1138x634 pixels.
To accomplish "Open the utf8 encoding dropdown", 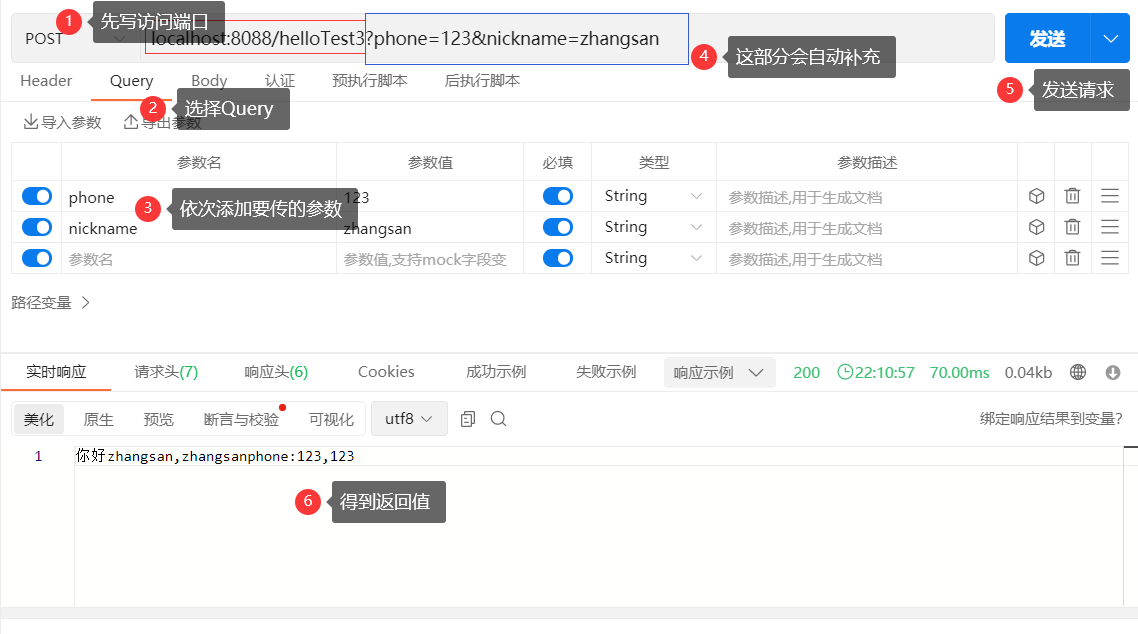I will pos(409,419).
